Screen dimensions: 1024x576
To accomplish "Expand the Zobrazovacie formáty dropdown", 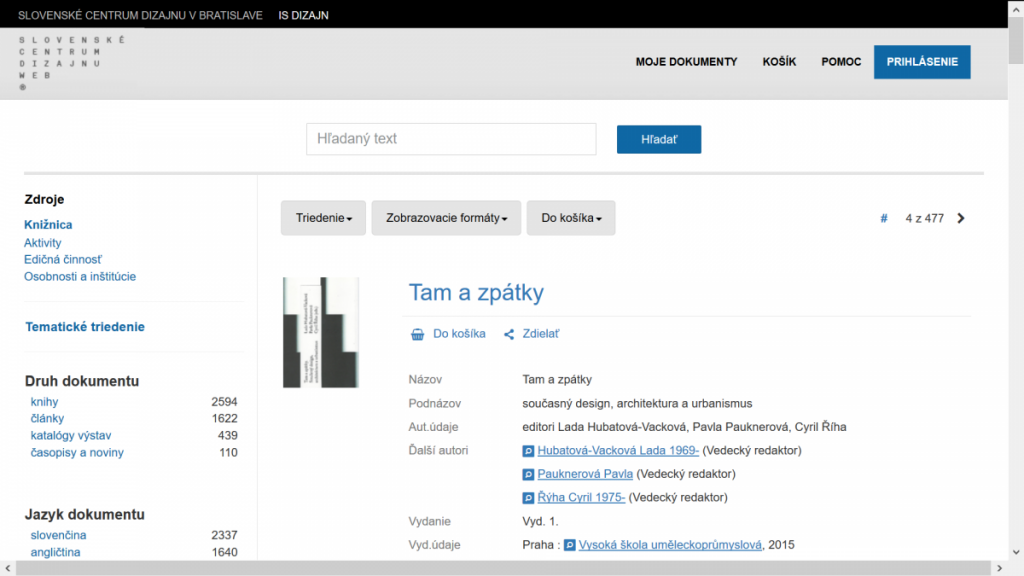I will 446,218.
